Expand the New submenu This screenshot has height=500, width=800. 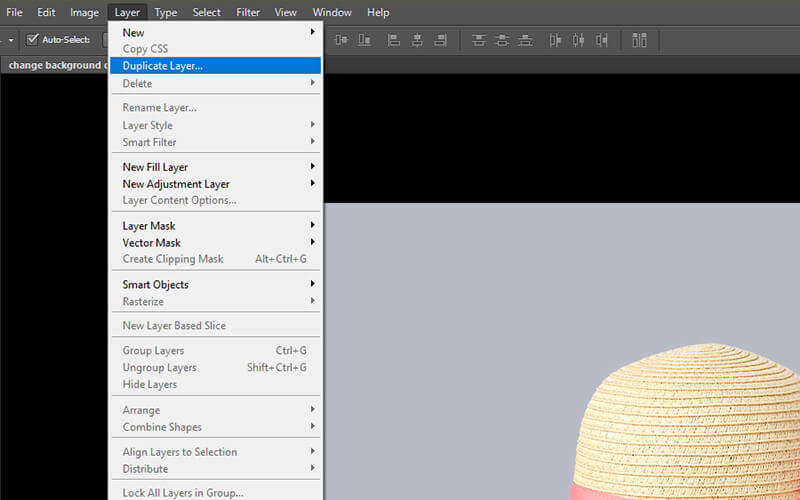tap(215, 32)
